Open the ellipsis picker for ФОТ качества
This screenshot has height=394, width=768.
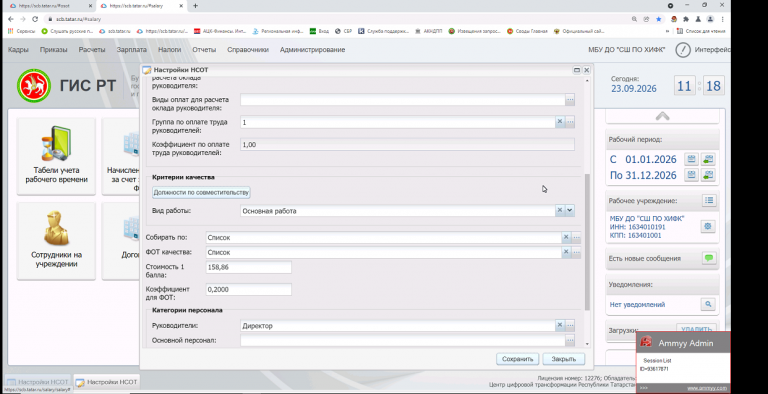pyautogui.click(x=576, y=252)
